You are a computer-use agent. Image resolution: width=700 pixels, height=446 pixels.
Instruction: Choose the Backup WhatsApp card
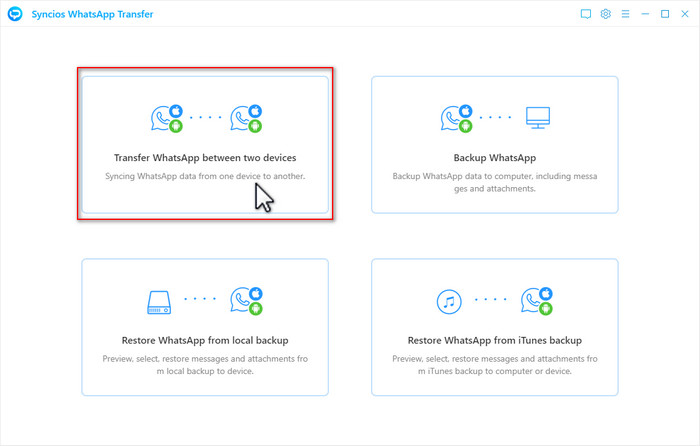coord(495,145)
